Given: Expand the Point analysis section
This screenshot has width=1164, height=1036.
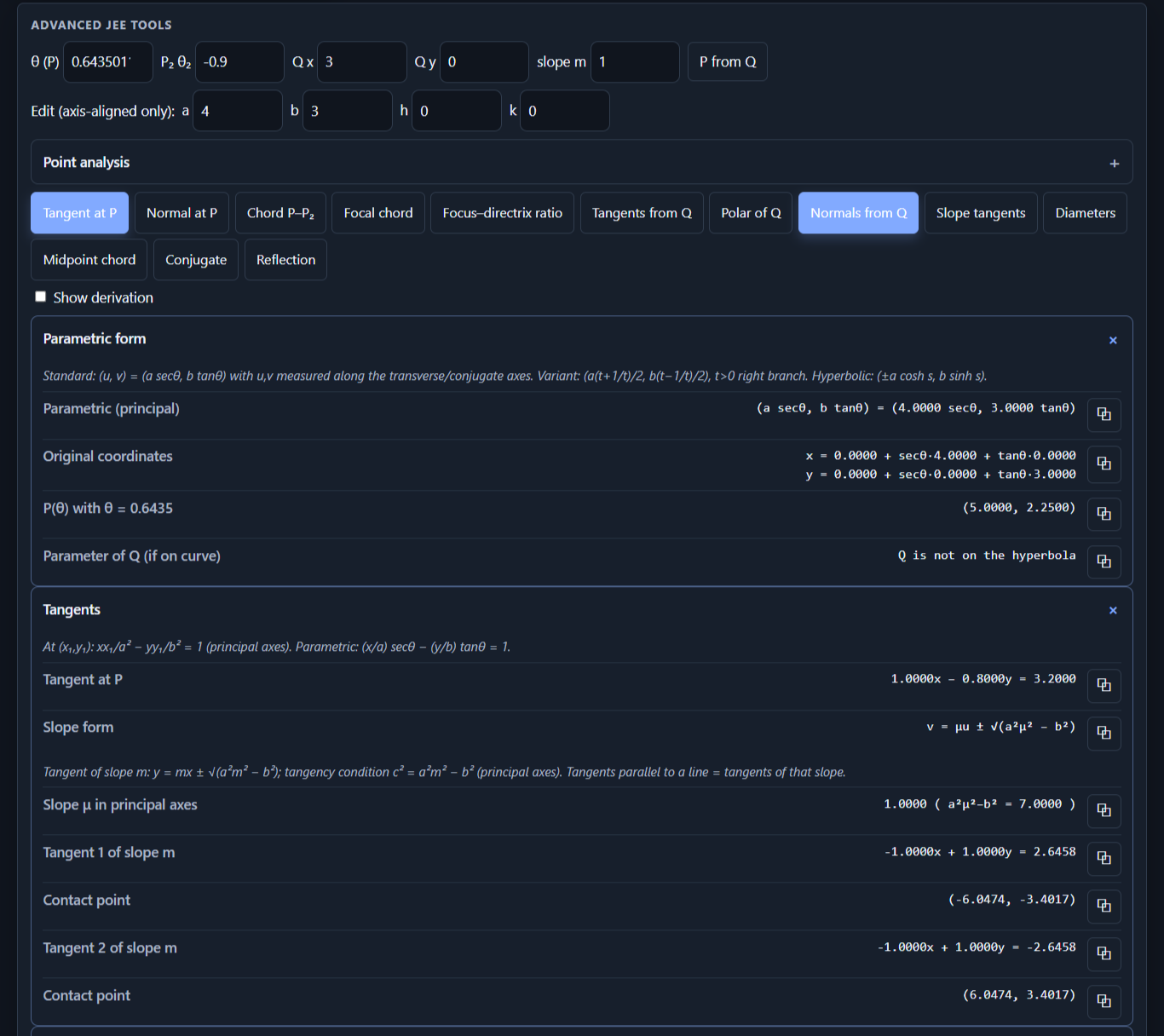Looking at the screenshot, I should point(1114,163).
